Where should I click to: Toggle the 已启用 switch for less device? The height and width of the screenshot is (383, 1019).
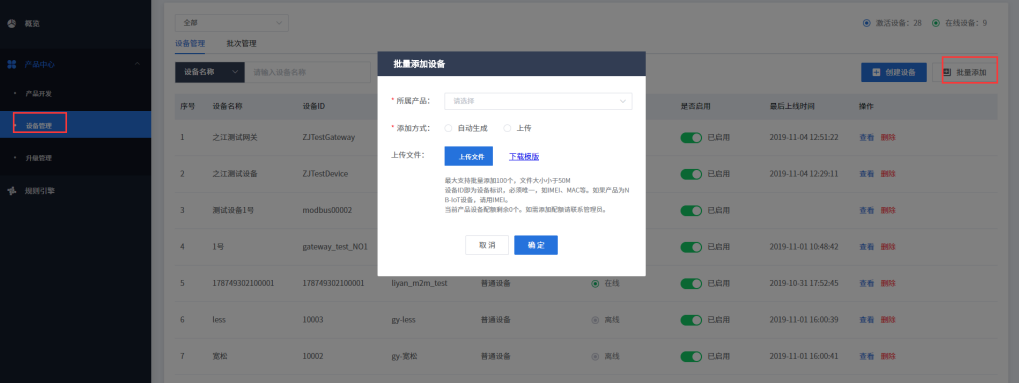coord(691,320)
